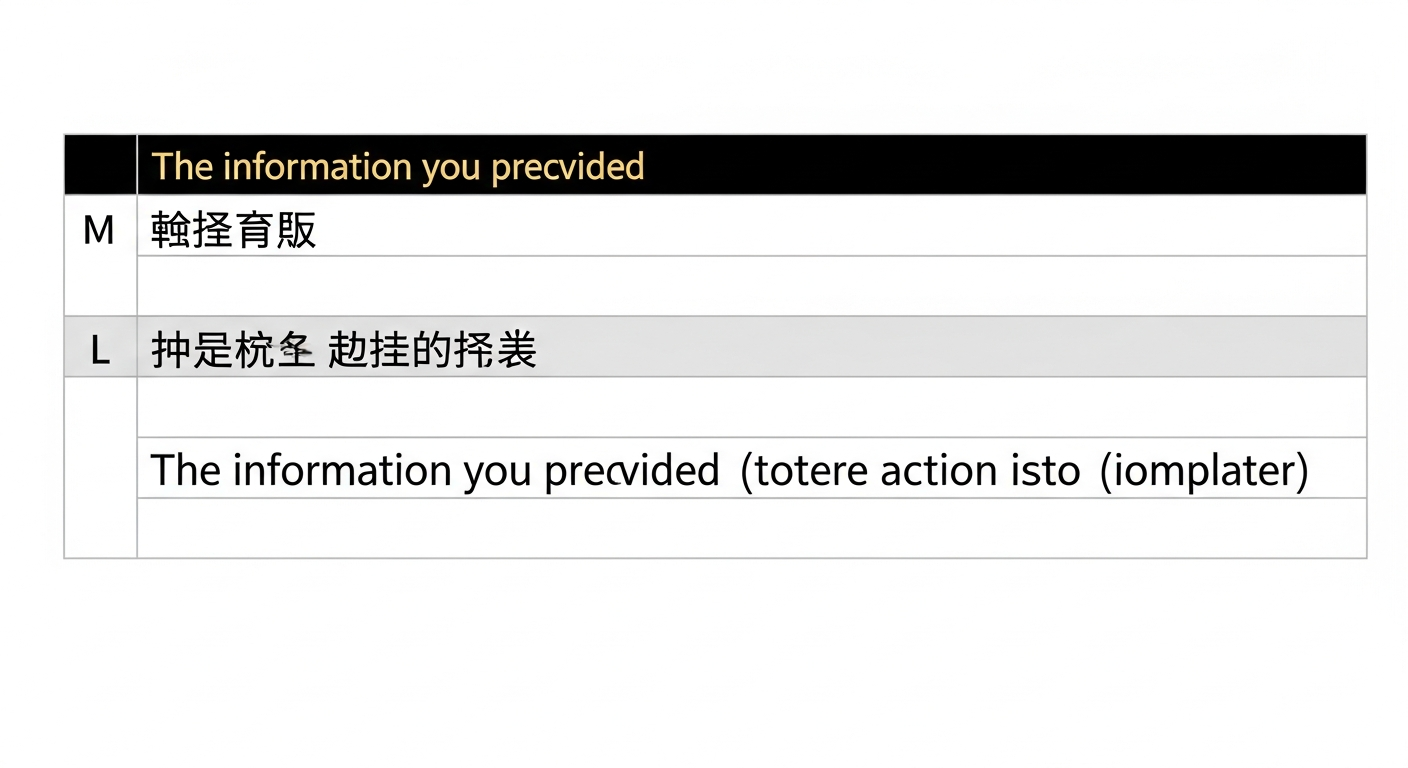Screen dimensions: 1408x768
Task: Select the Chinese text cell in the M row
Action: tap(750, 228)
